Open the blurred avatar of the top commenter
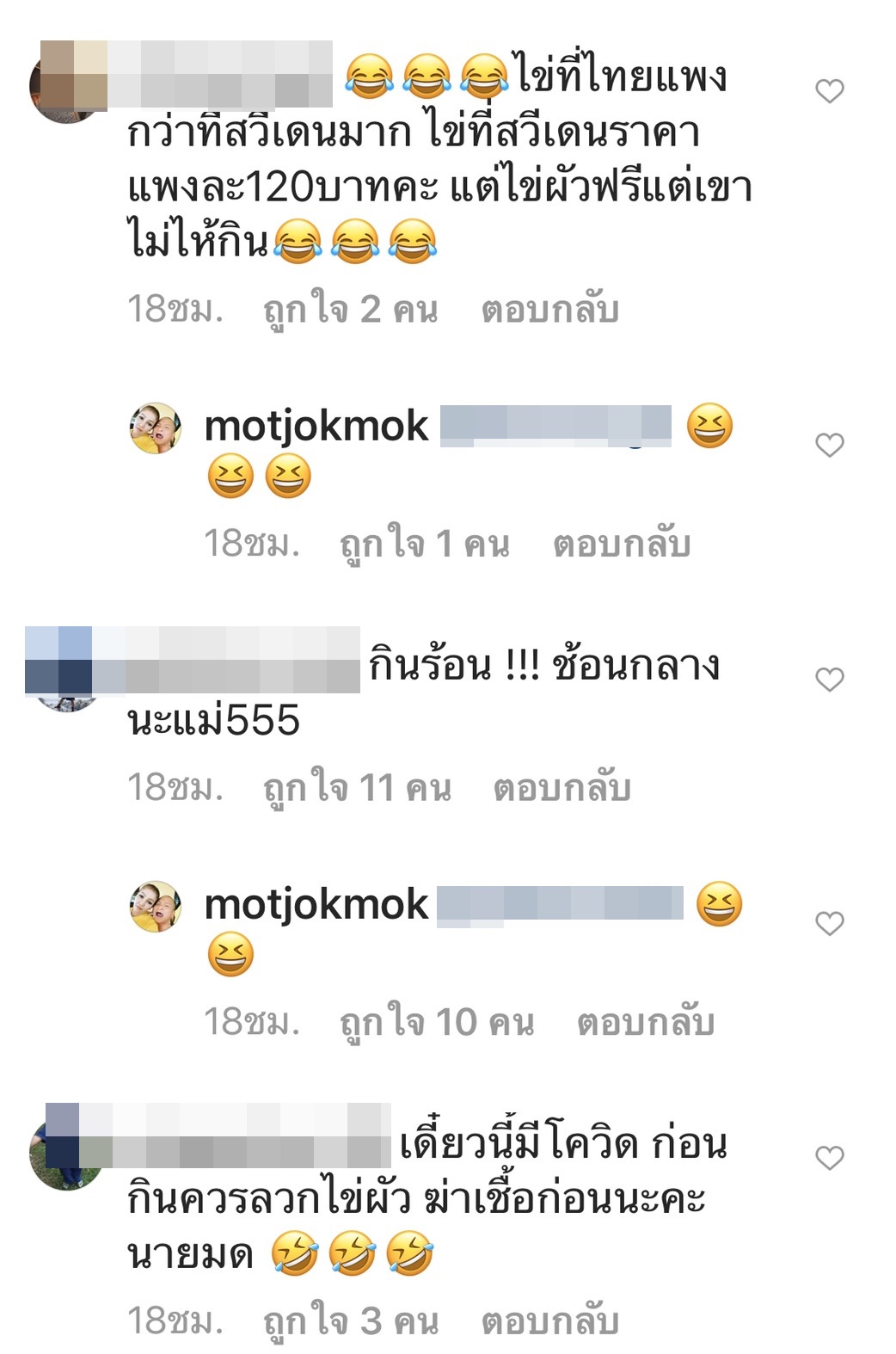Screen dimensions: 896x1354 [x=67, y=86]
